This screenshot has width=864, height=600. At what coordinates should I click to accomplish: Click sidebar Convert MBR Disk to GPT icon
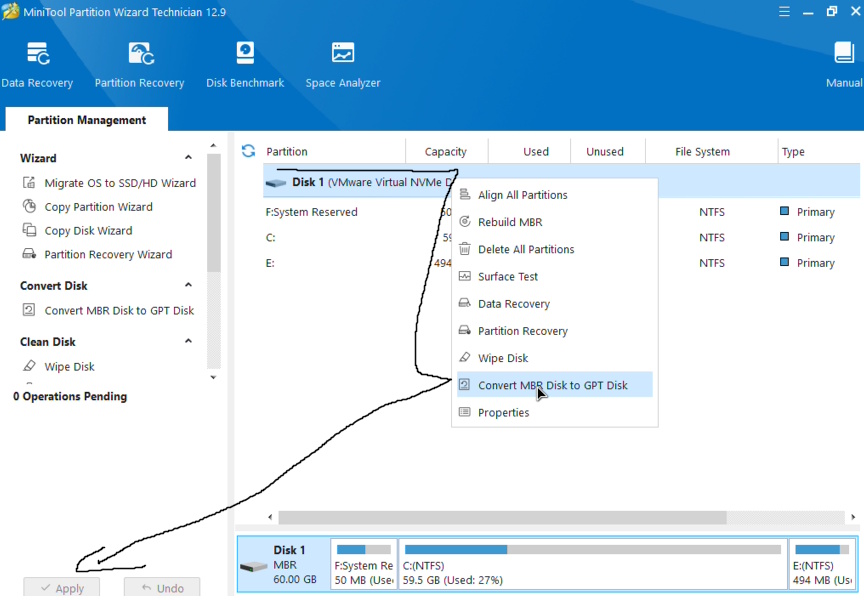(29, 310)
